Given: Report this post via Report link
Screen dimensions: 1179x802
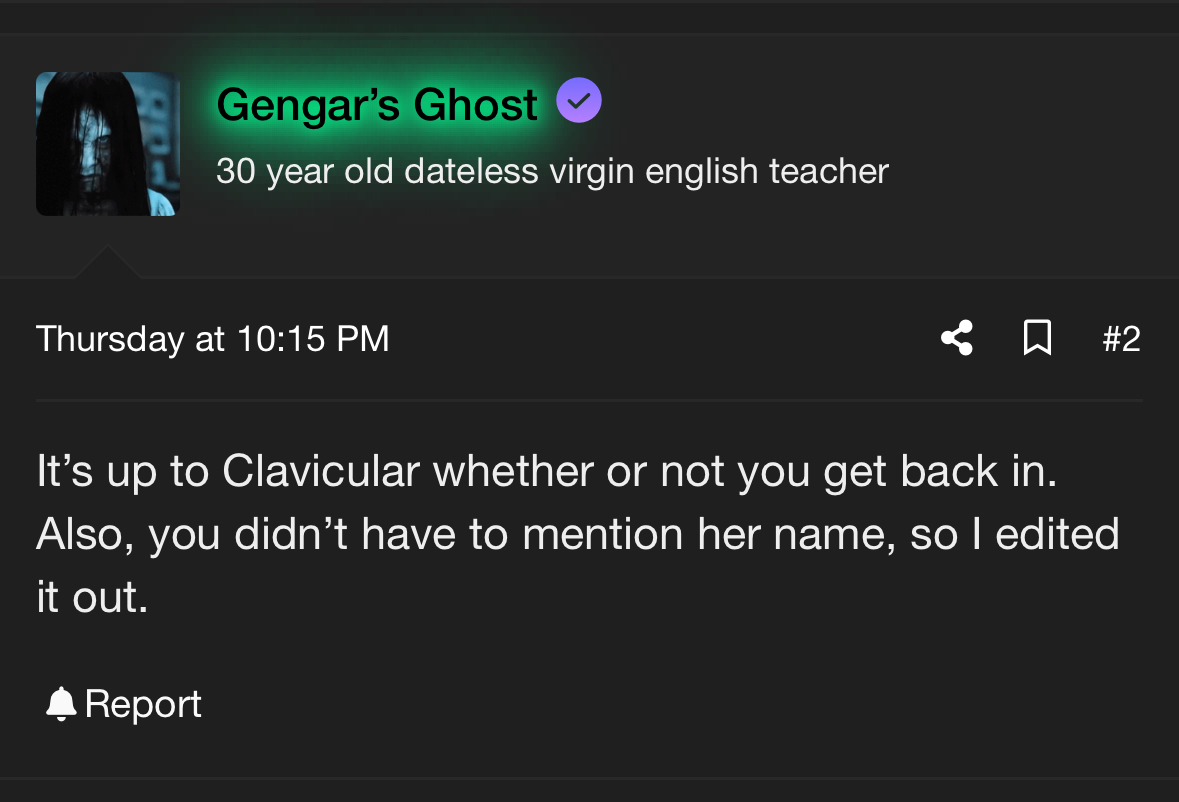Looking at the screenshot, I should point(143,704).
